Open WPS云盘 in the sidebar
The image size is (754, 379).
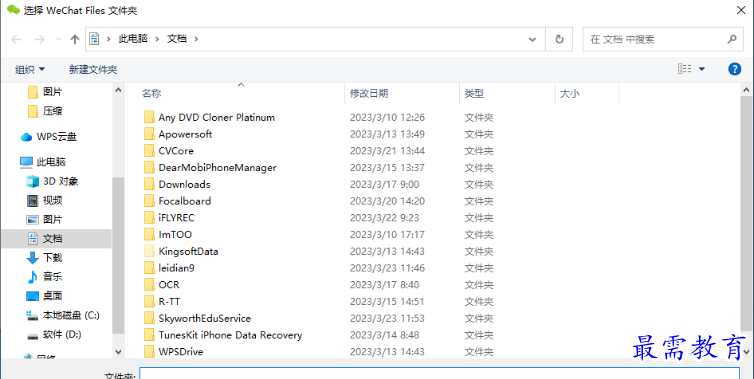[x=49, y=137]
